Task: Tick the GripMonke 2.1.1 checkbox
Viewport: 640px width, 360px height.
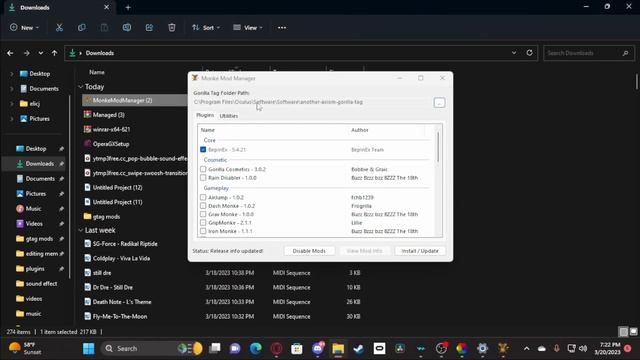Action: point(203,222)
